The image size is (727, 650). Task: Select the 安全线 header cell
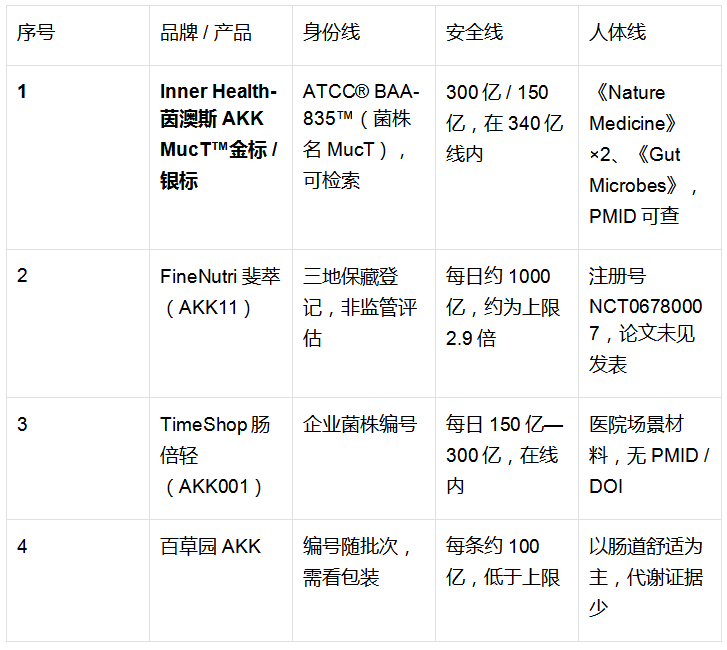pyautogui.click(x=507, y=35)
